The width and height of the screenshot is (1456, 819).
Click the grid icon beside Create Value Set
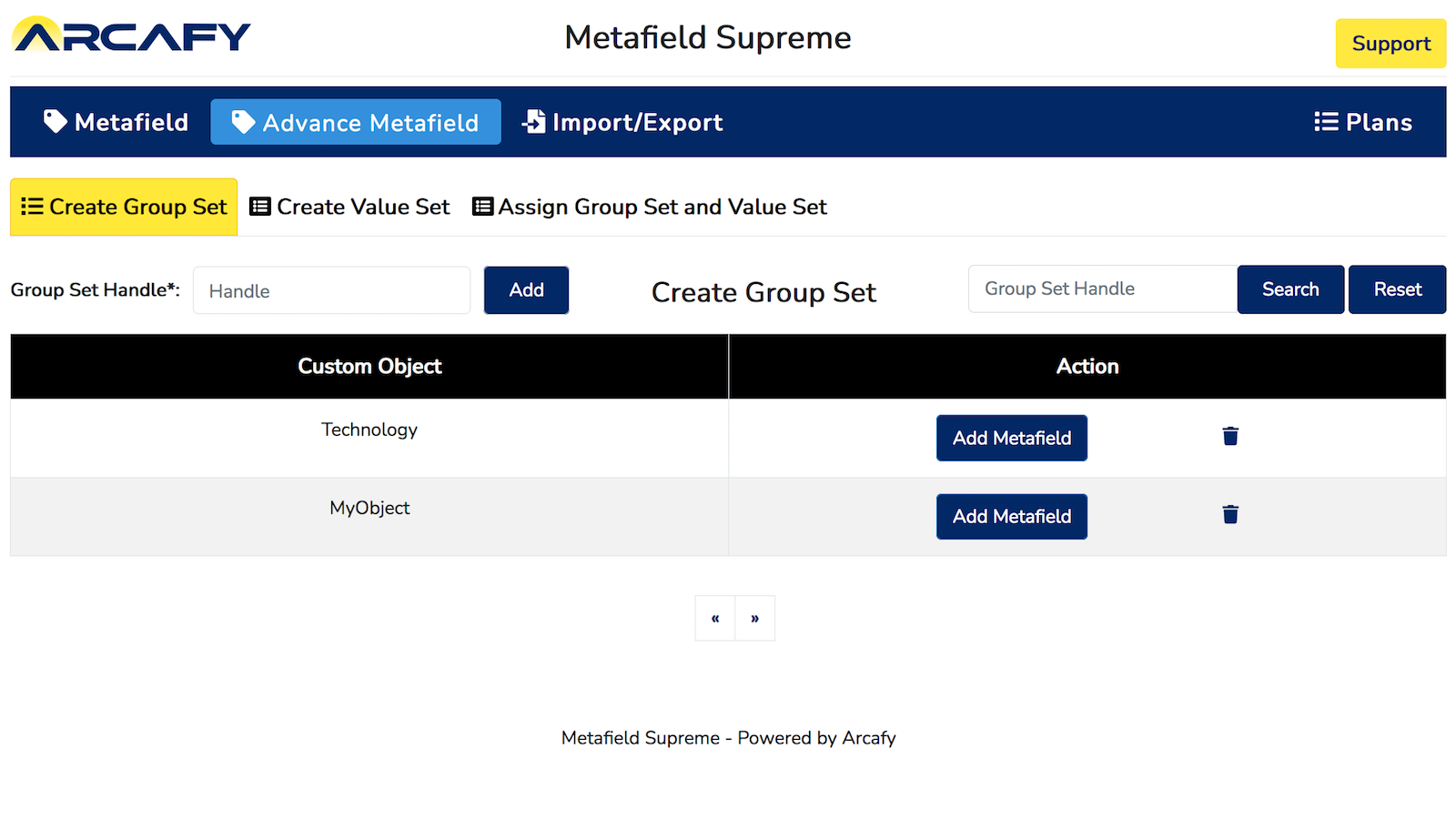point(260,206)
